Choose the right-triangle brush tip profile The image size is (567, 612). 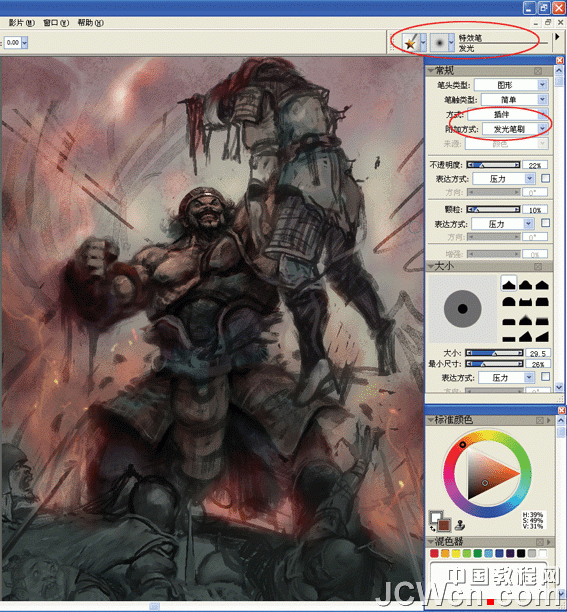coord(542,336)
